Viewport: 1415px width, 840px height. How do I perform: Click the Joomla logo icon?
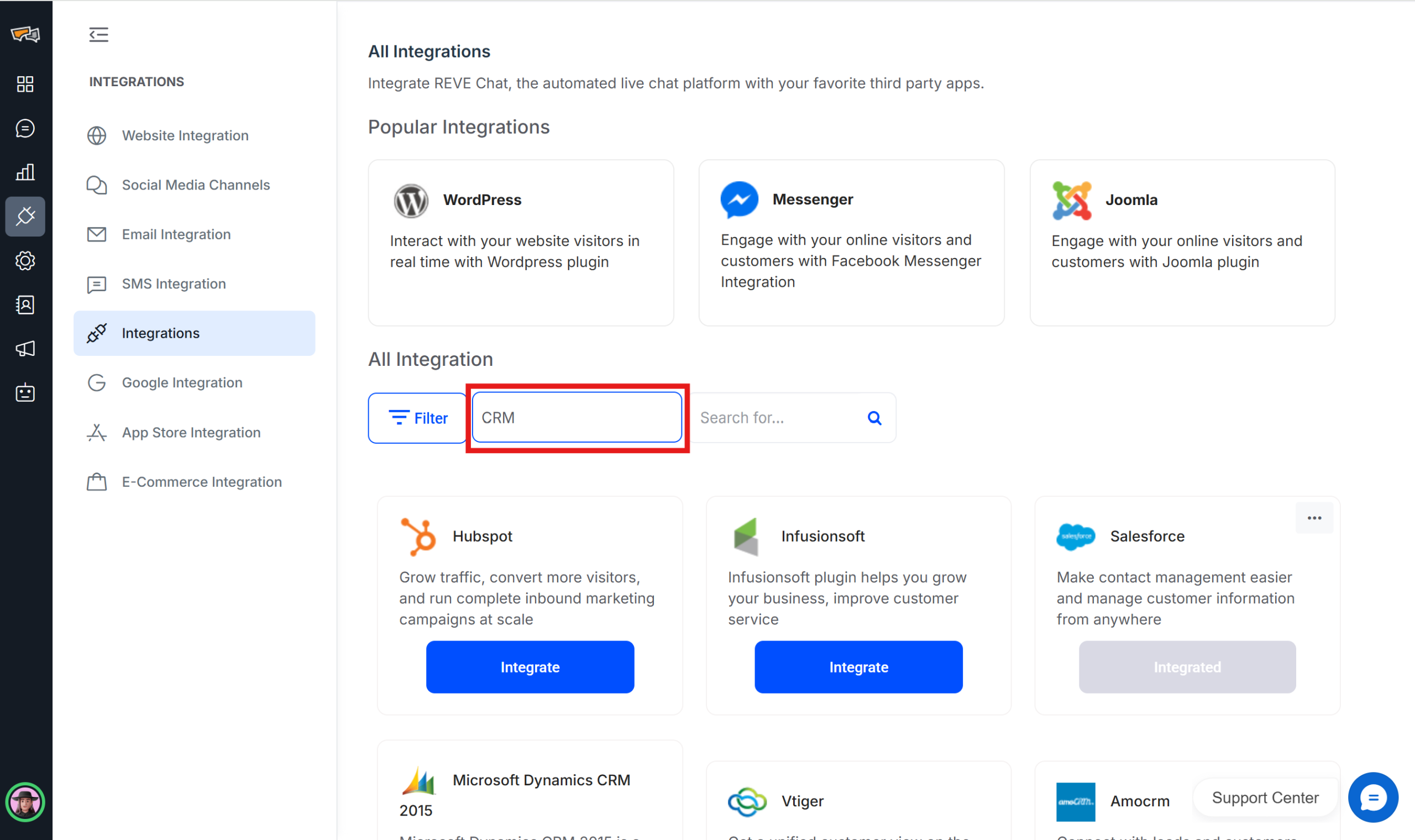pyautogui.click(x=1071, y=201)
